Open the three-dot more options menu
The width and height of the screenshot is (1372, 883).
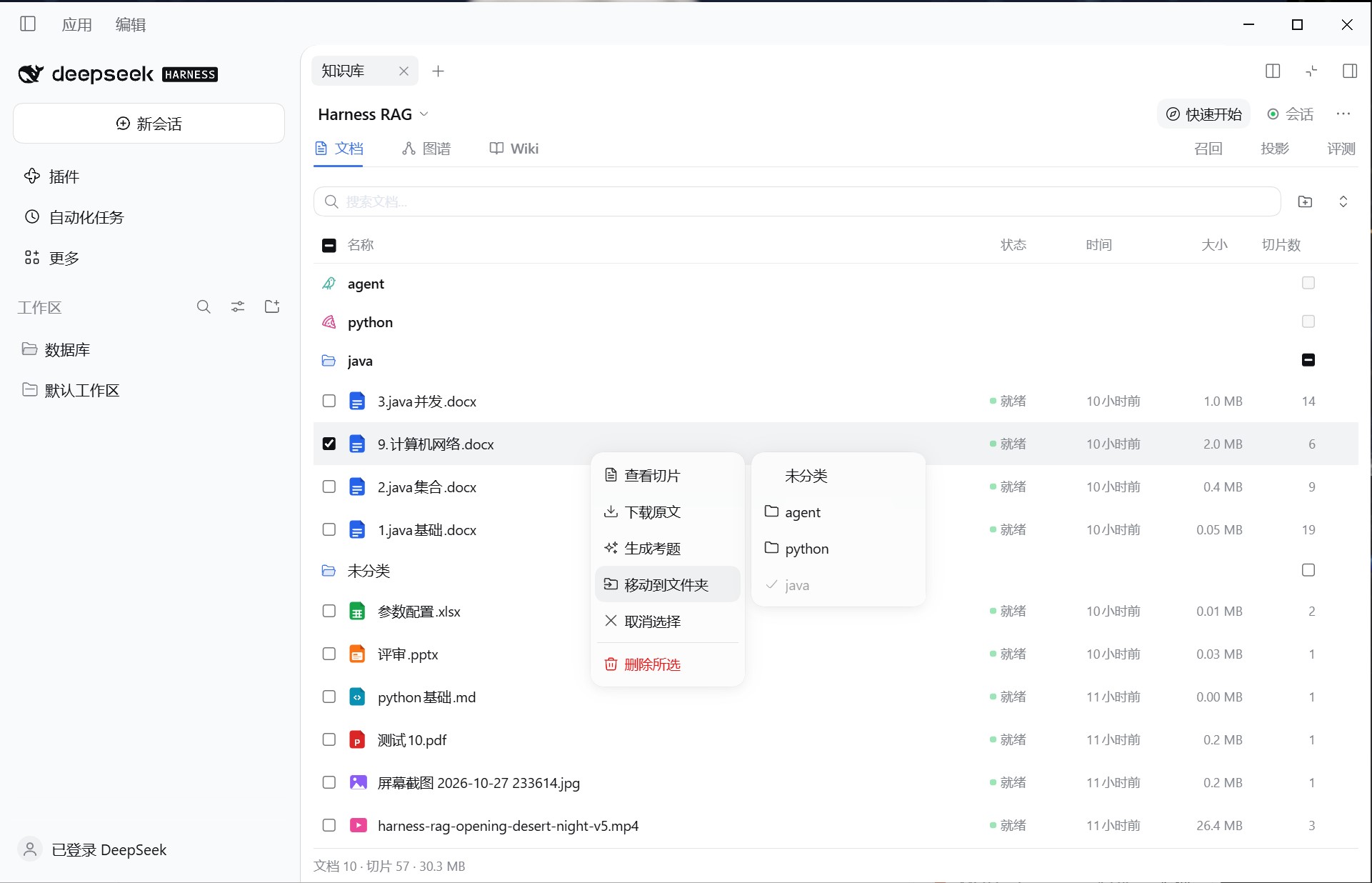[1343, 114]
